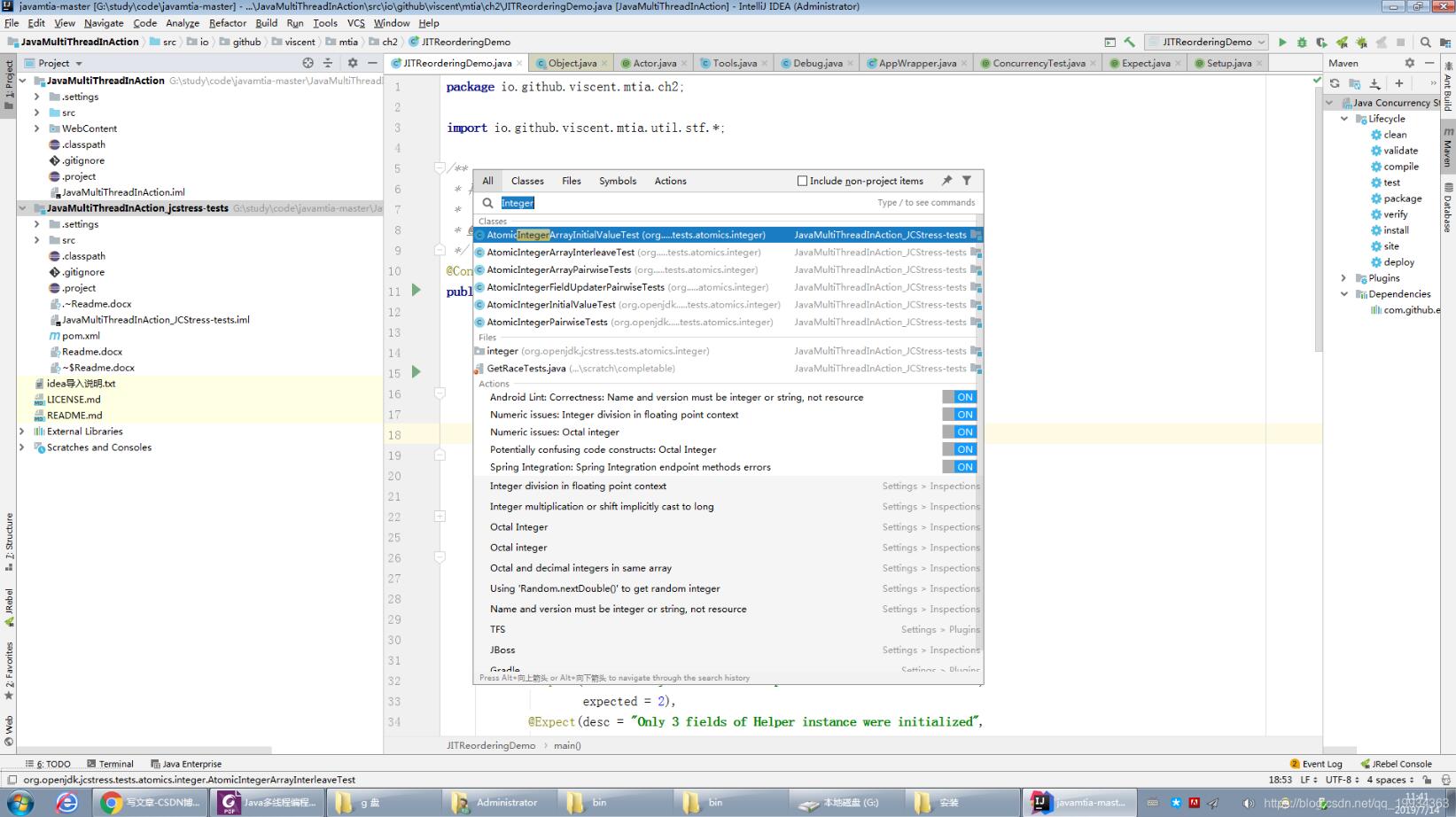The height and width of the screenshot is (817, 1456).
Task: Switch to the Classes tab in search
Action: pyautogui.click(x=527, y=181)
